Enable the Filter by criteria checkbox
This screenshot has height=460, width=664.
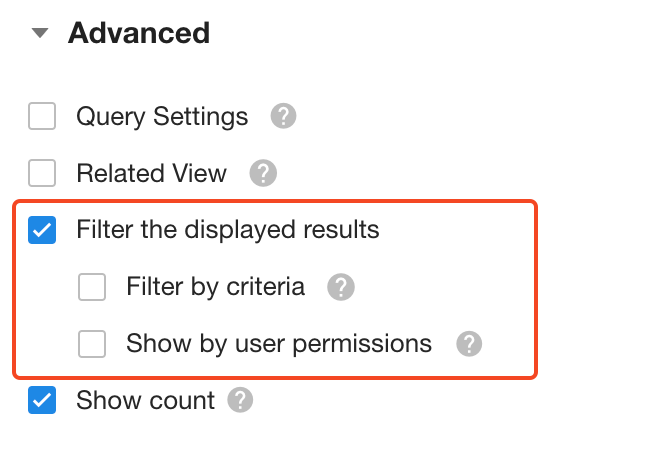click(x=92, y=288)
